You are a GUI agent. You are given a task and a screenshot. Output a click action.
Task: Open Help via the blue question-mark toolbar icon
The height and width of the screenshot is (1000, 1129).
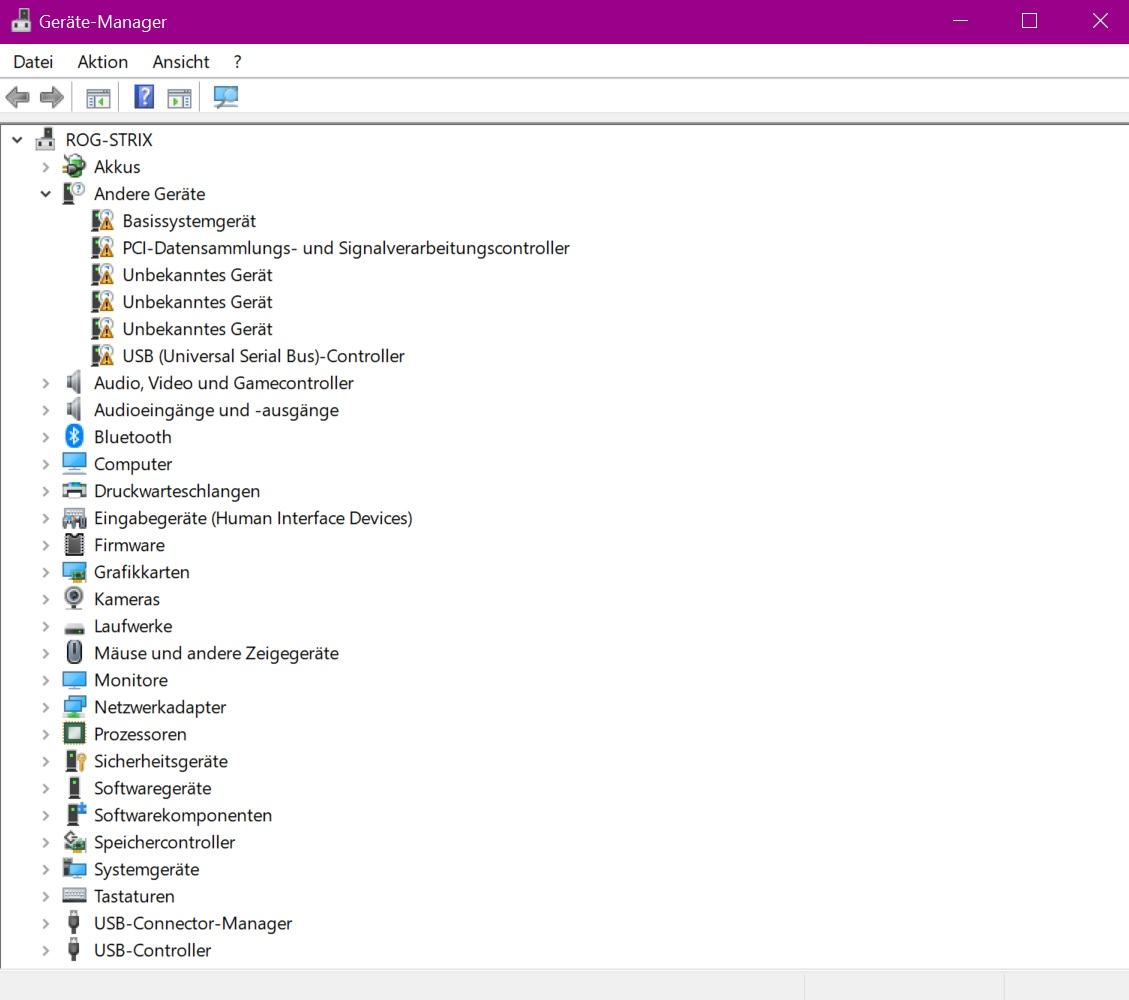pyautogui.click(x=144, y=96)
